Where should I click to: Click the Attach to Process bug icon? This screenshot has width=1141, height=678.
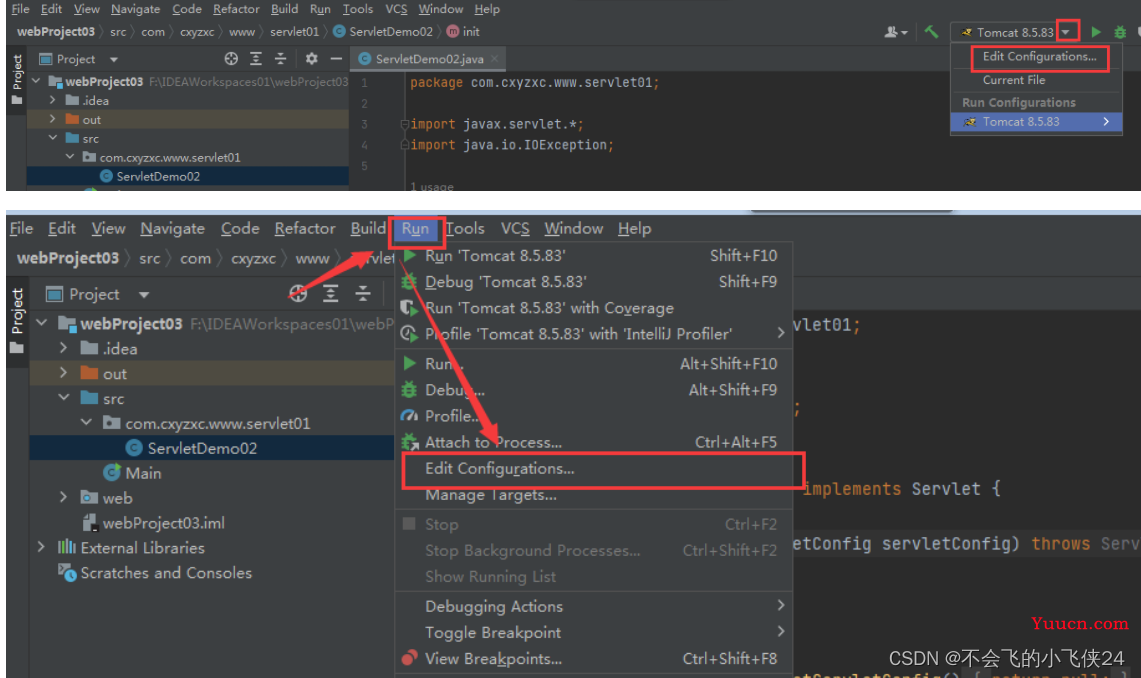click(410, 442)
